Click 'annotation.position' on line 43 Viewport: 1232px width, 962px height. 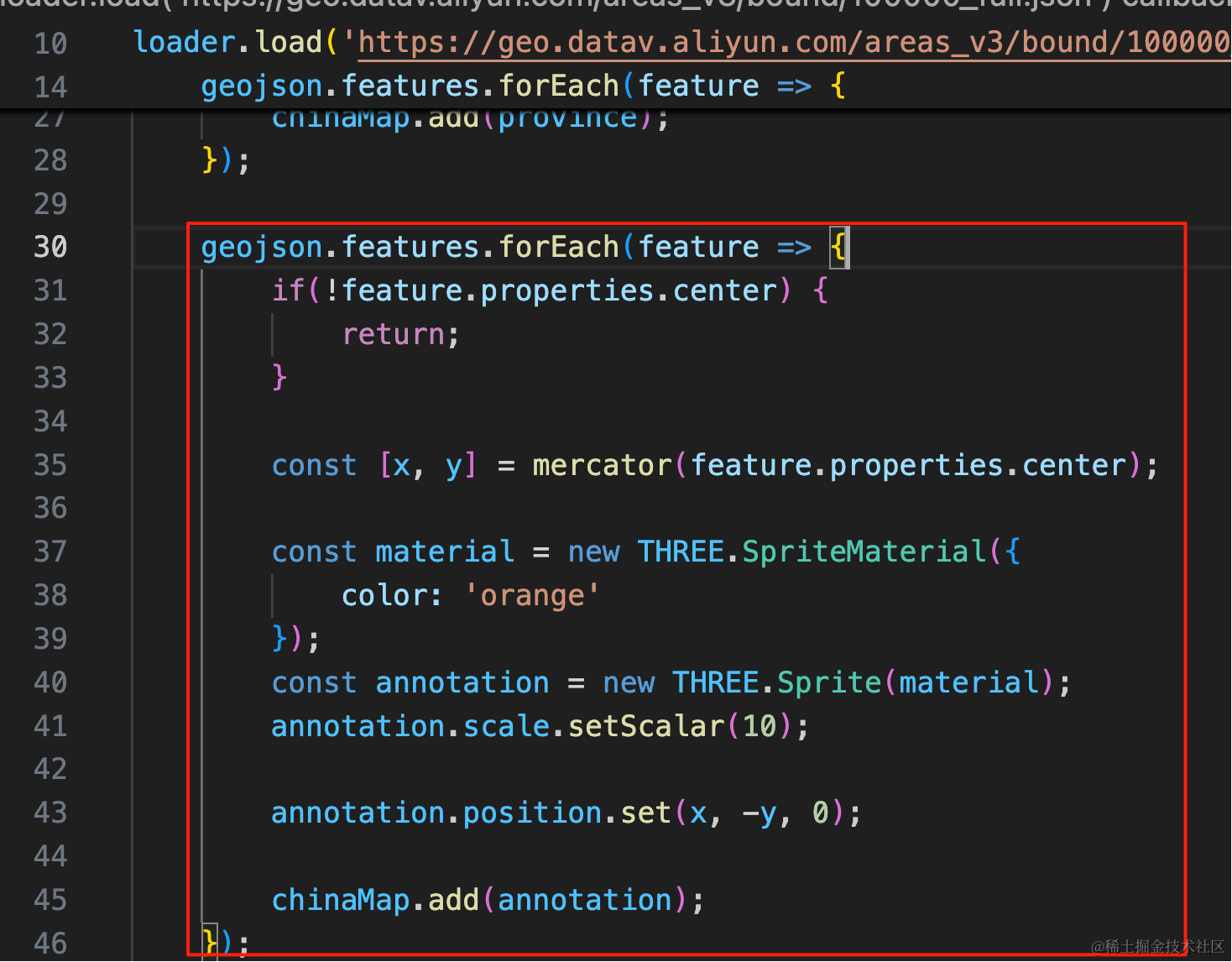pos(436,813)
